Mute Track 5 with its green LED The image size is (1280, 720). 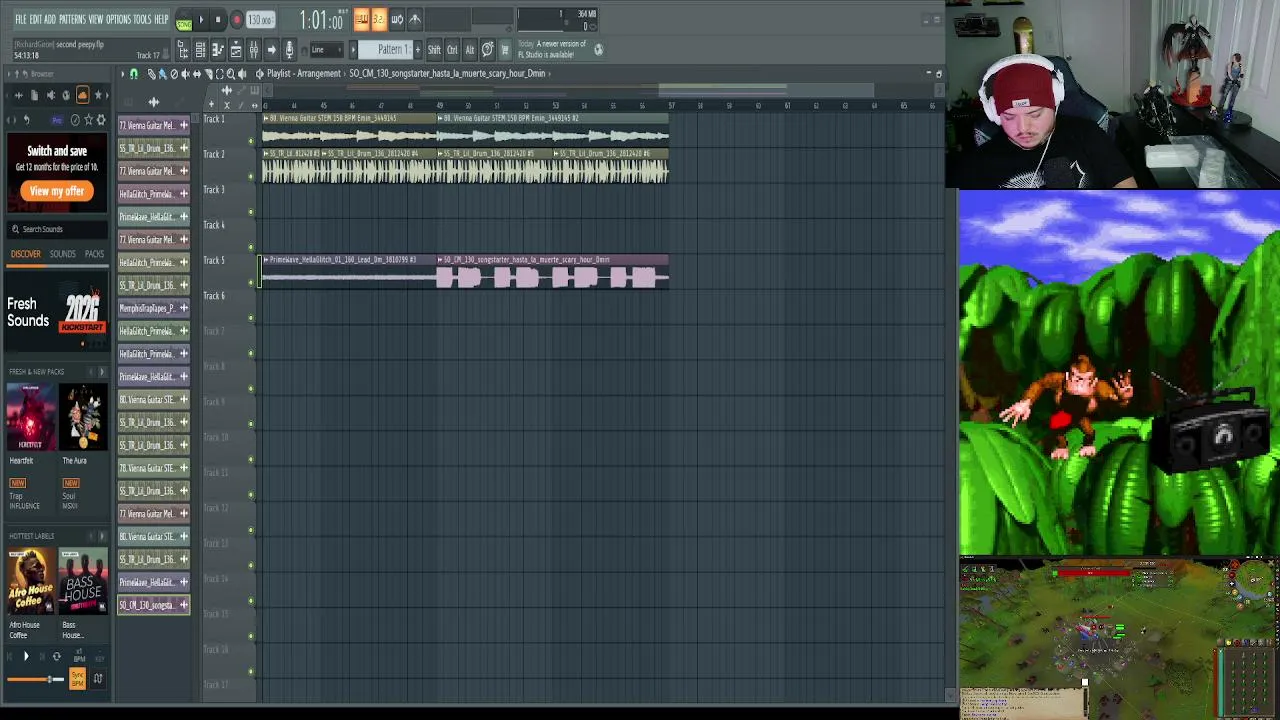click(251, 283)
